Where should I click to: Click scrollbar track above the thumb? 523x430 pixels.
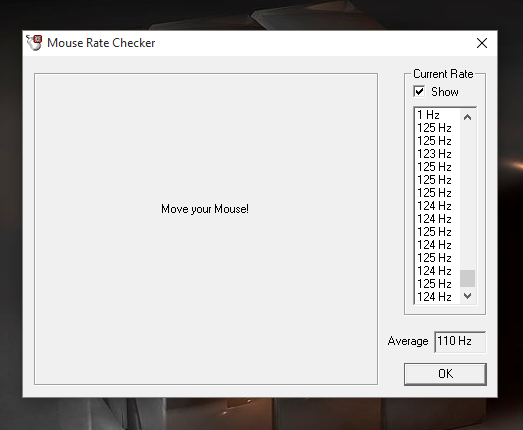(x=467, y=197)
